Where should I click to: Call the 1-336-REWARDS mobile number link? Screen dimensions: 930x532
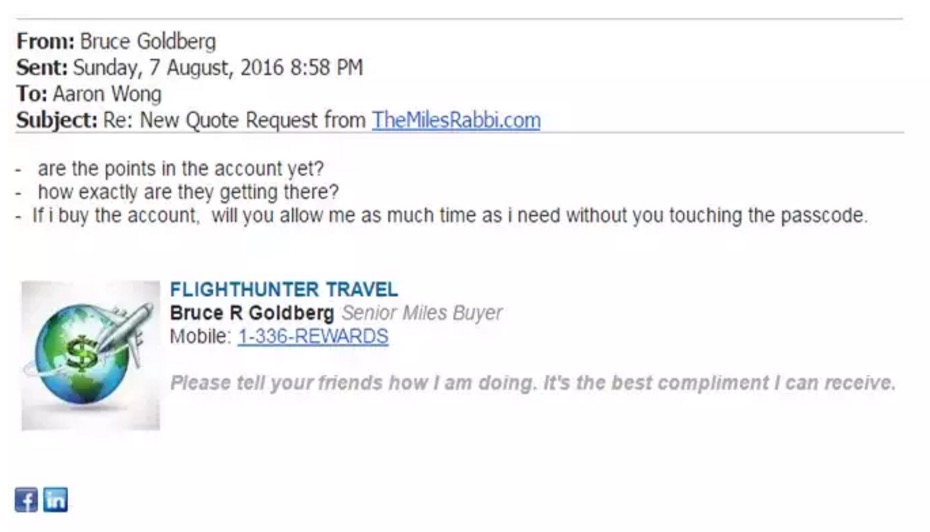coord(313,337)
